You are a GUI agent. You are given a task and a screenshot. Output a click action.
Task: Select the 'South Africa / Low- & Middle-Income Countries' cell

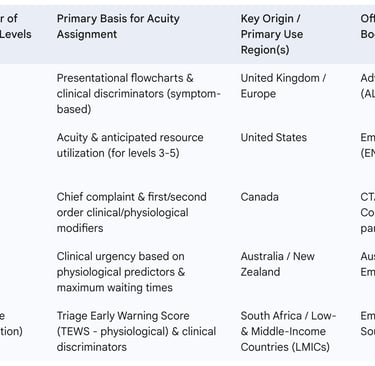click(288, 331)
